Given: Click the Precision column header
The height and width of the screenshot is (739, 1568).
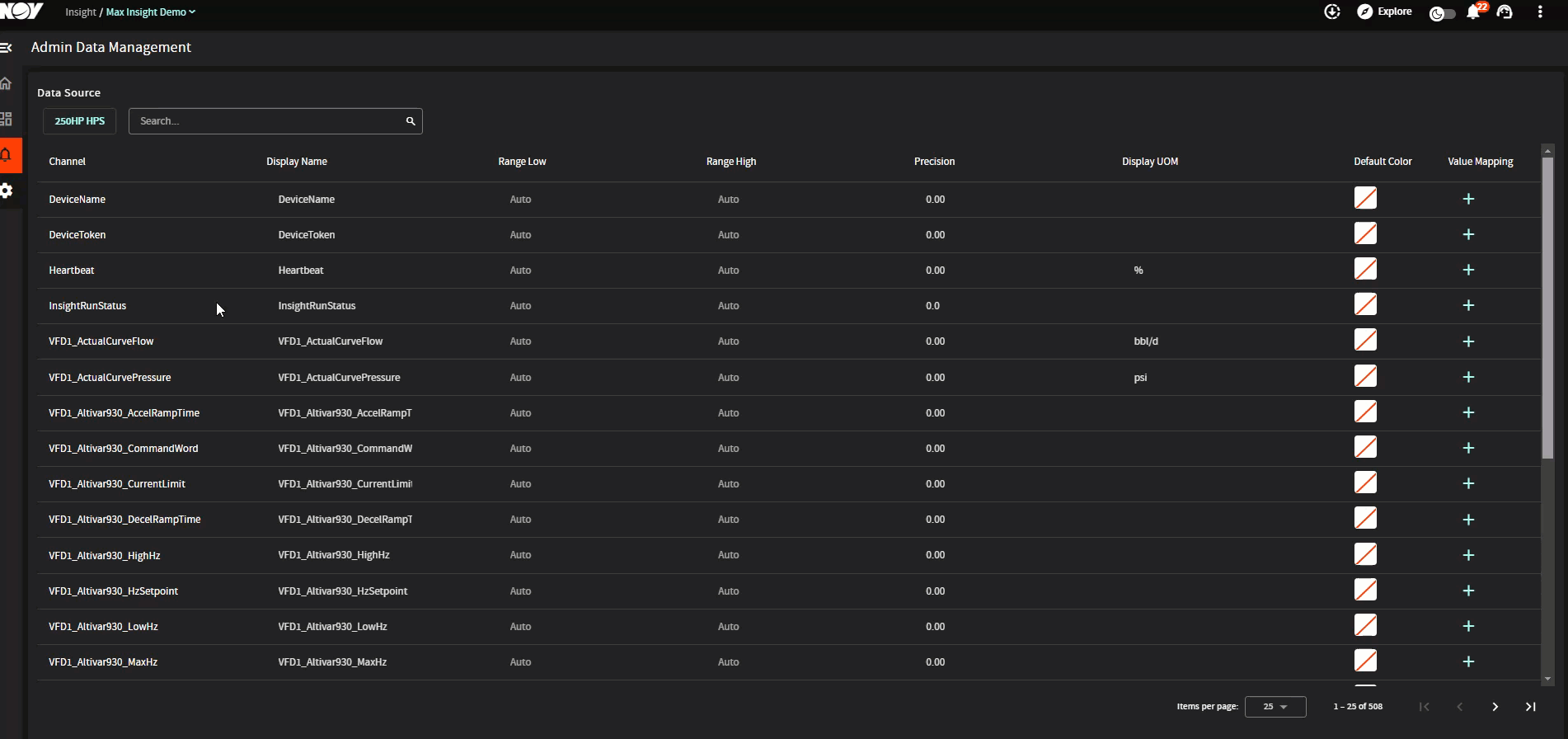Looking at the screenshot, I should click(934, 162).
